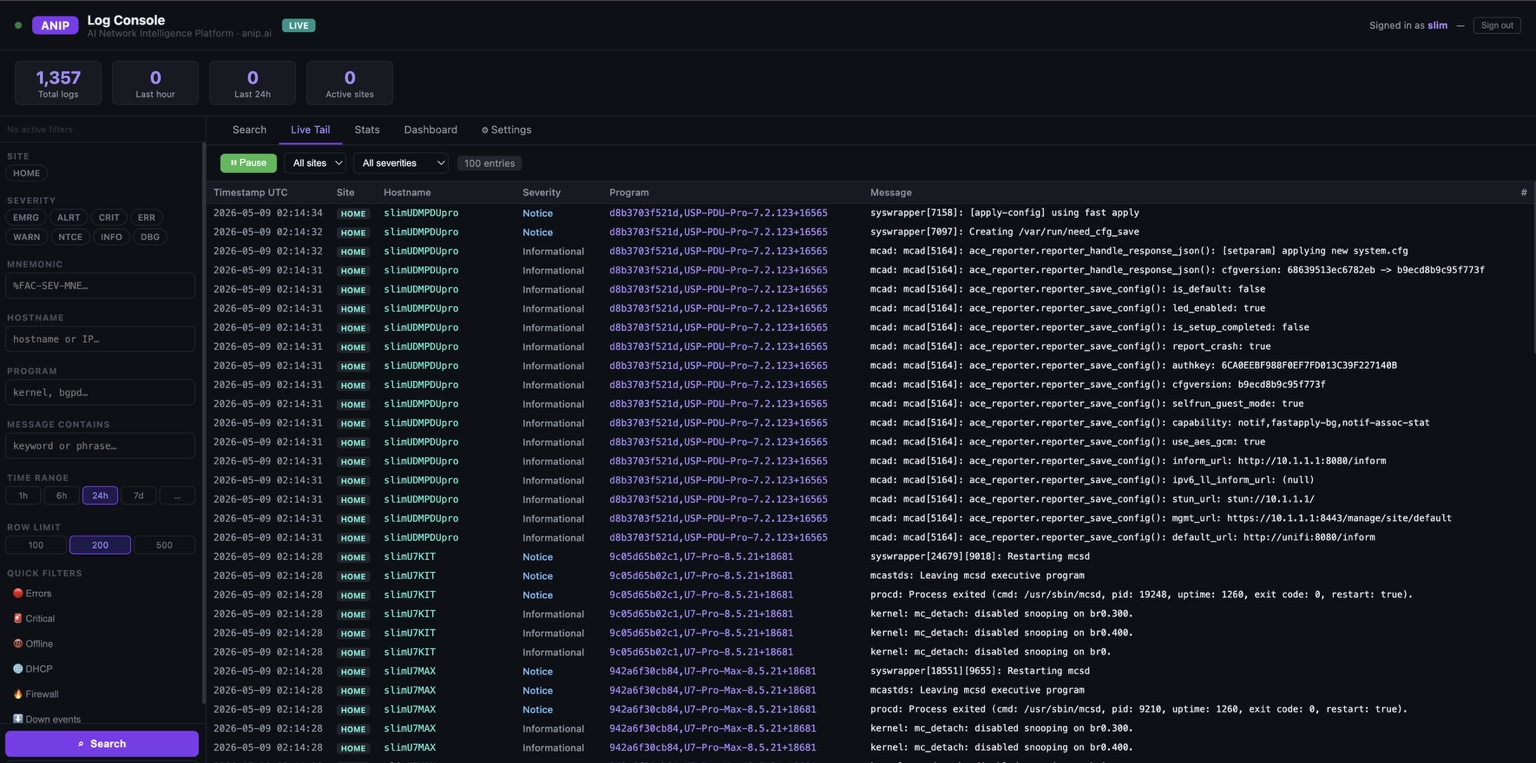Screen dimensions: 1536x763
Task: Toggle the WARN severity filter
Action: pos(26,237)
